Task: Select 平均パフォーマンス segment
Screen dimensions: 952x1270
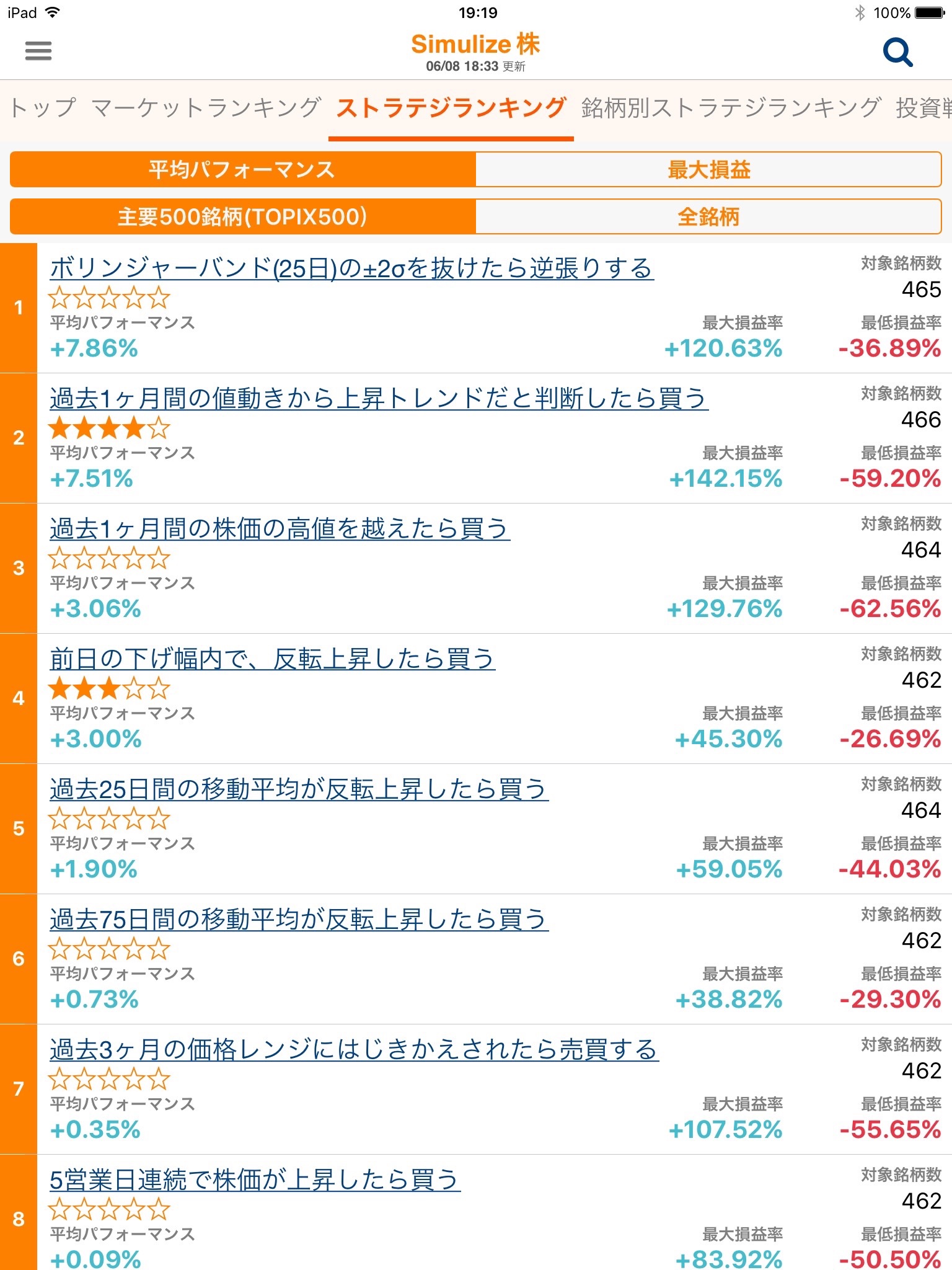Action: (242, 169)
